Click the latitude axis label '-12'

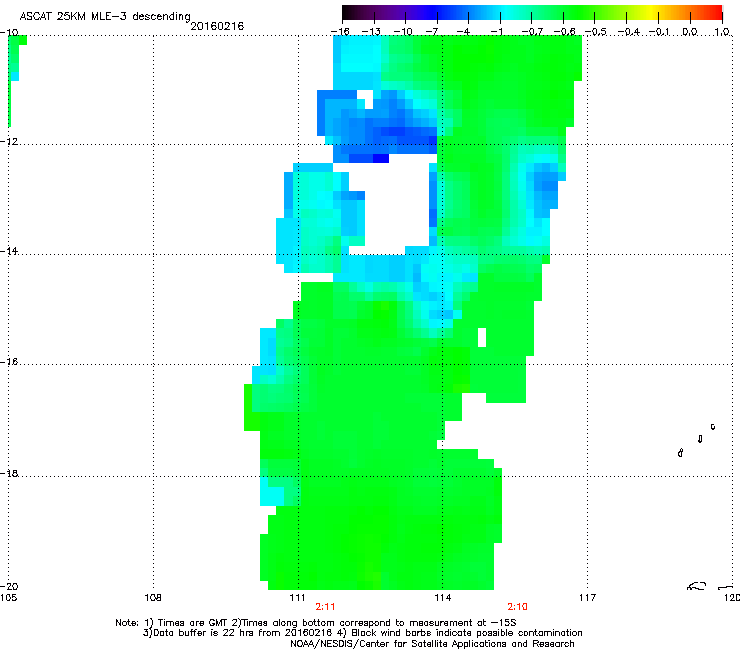click(9, 142)
